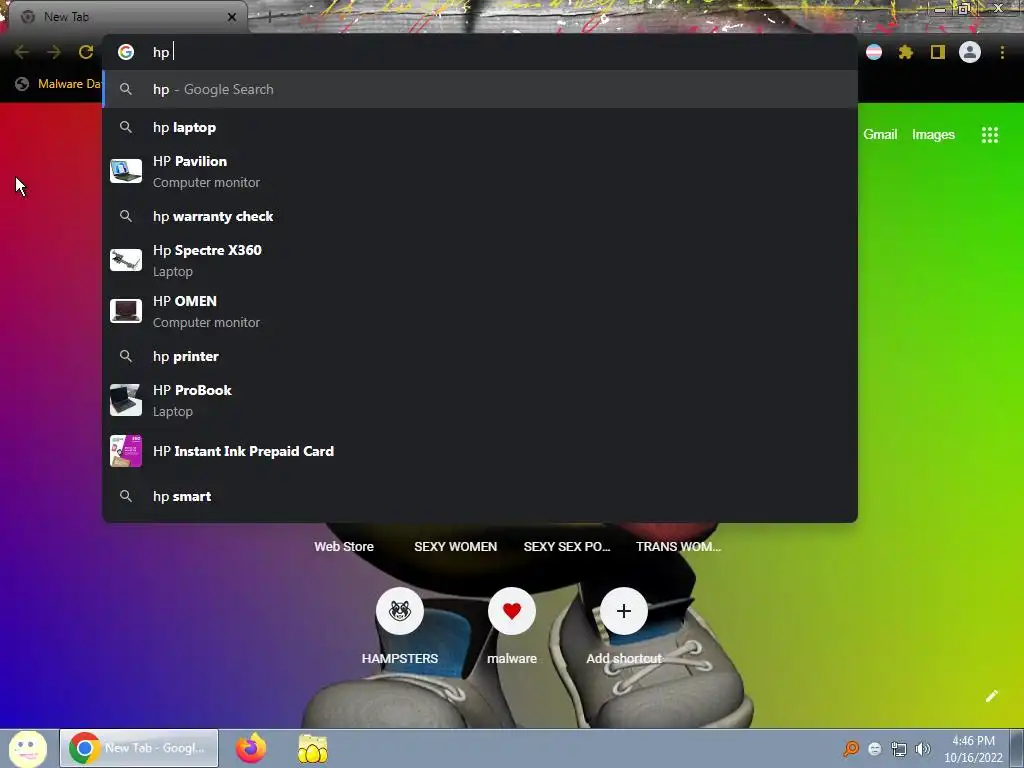Image resolution: width=1024 pixels, height=768 pixels.
Task: Select the 'hp laptop' suggestion
Action: click(x=480, y=127)
